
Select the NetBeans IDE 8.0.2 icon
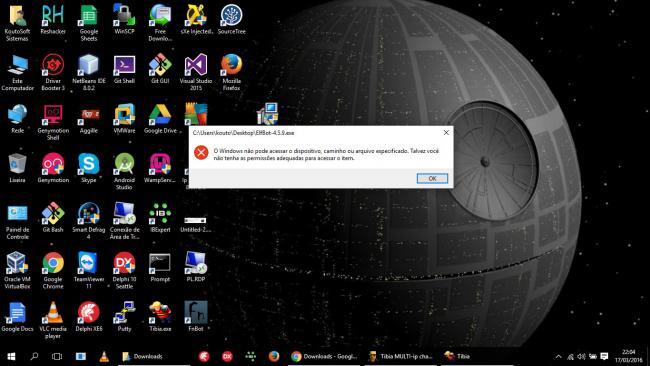pyautogui.click(x=89, y=72)
